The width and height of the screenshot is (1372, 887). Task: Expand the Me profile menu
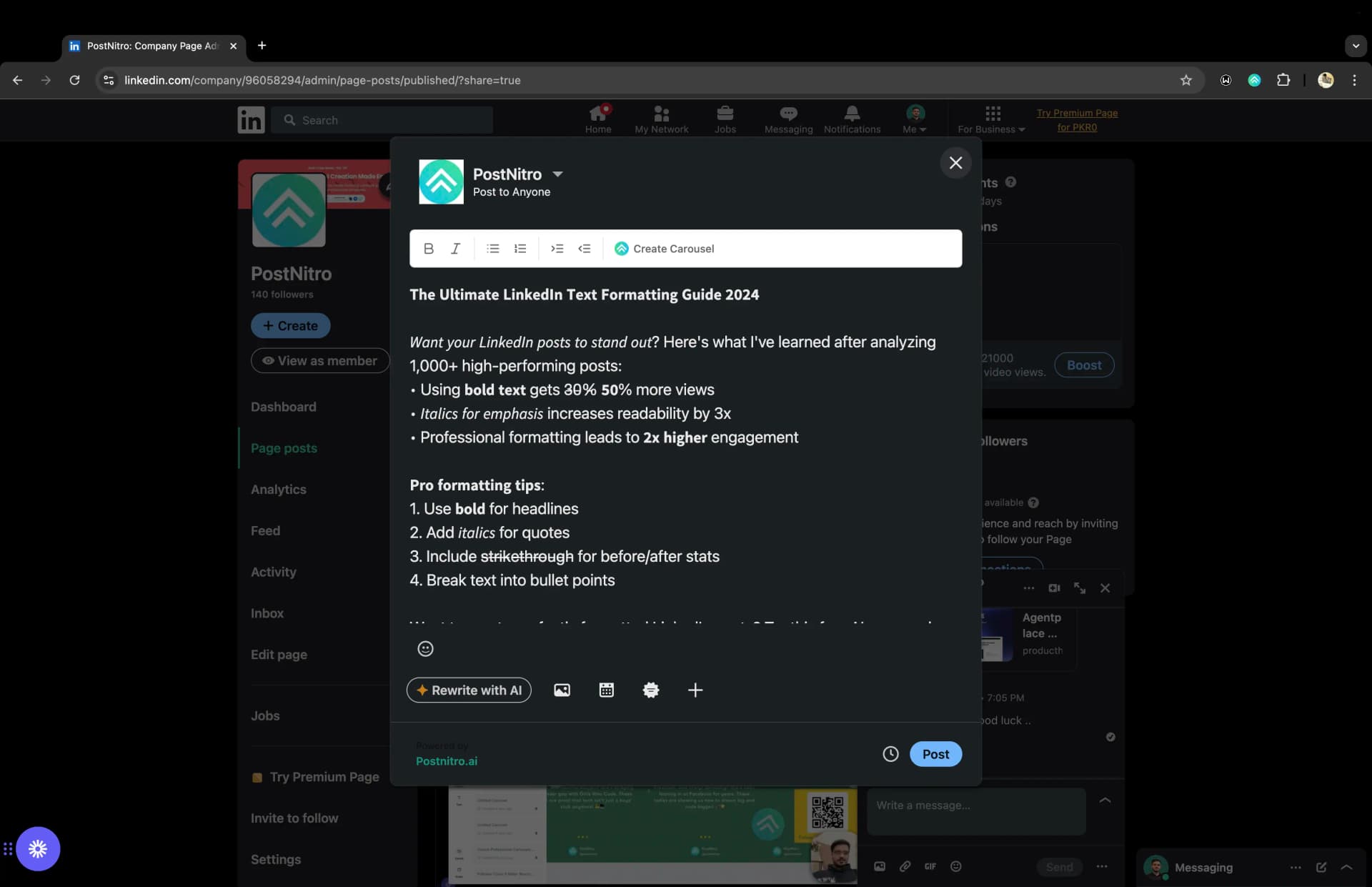click(x=915, y=119)
